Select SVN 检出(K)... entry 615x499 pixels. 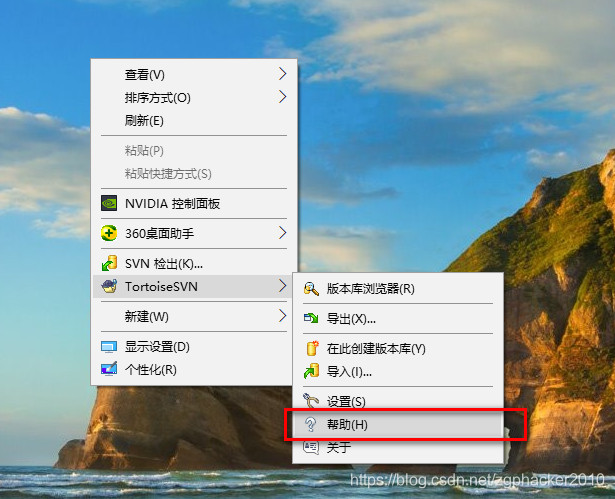tap(194, 263)
